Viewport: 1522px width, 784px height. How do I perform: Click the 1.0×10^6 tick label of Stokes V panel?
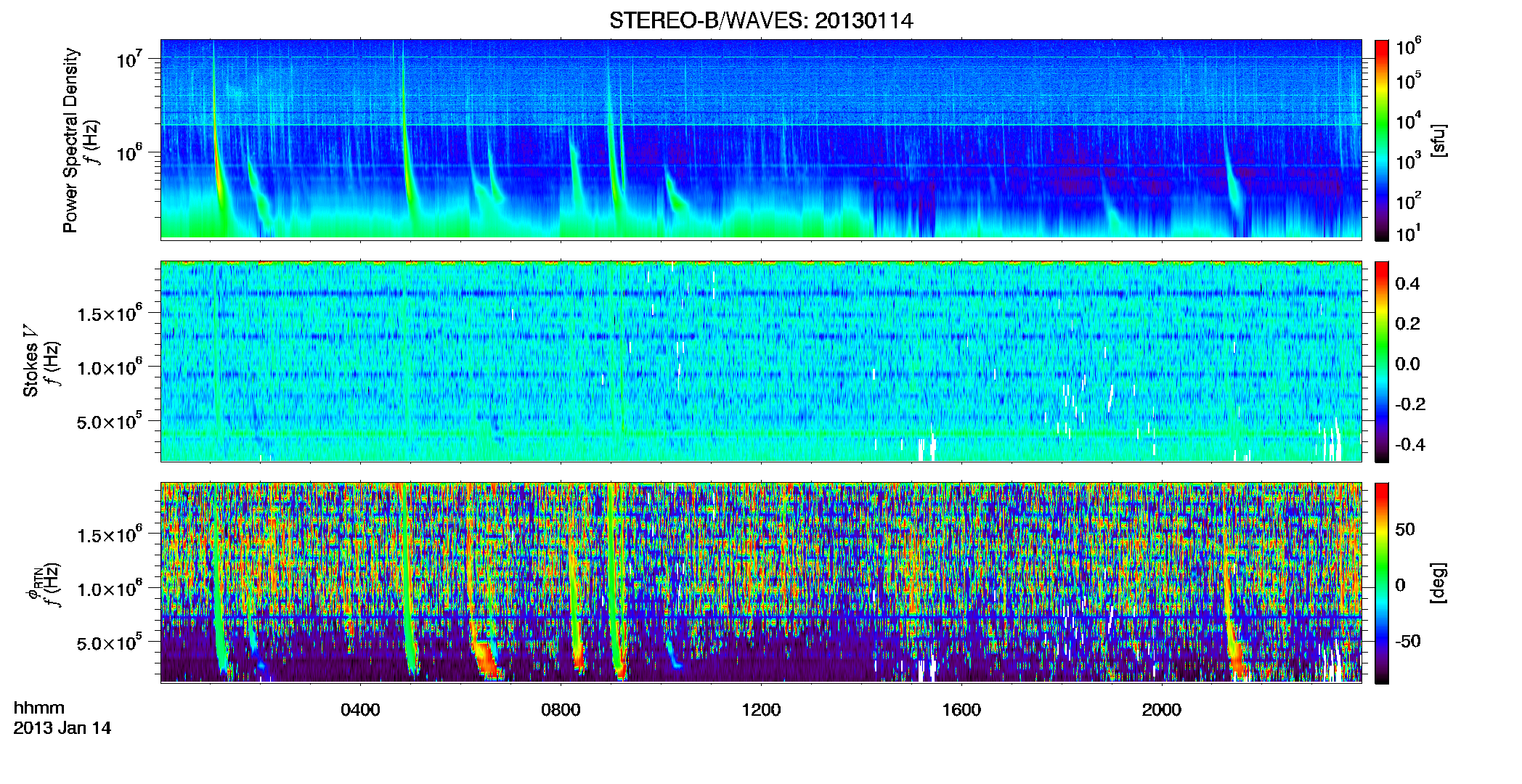tap(110, 367)
